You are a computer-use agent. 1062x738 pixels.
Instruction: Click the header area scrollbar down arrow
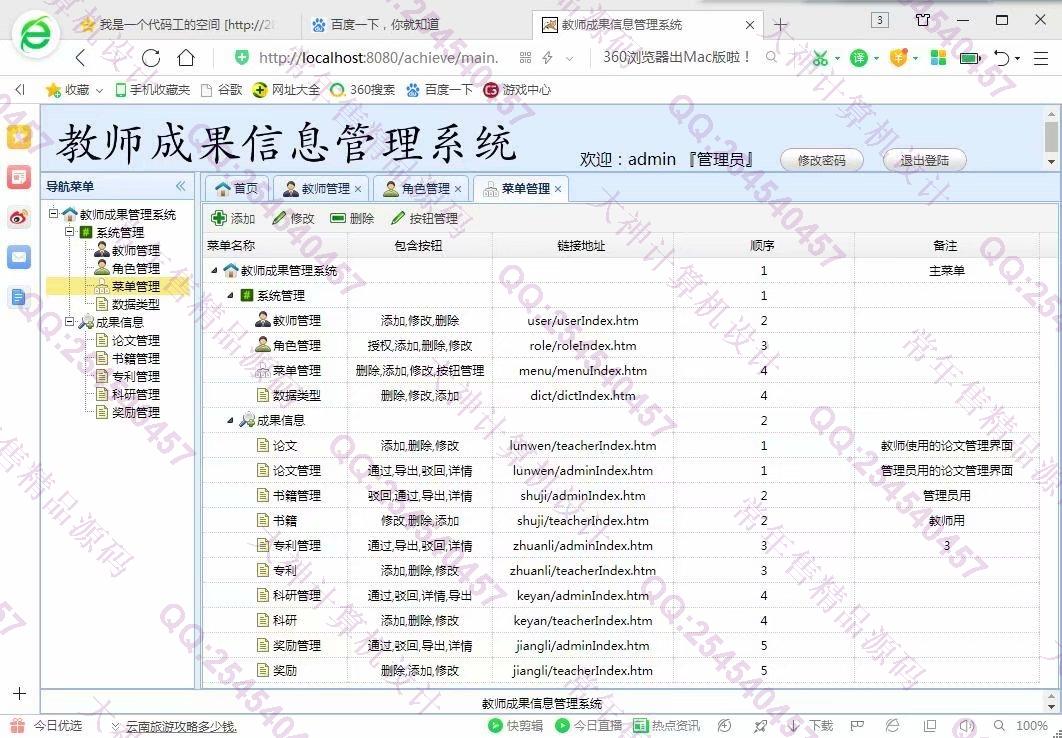[x=1051, y=162]
